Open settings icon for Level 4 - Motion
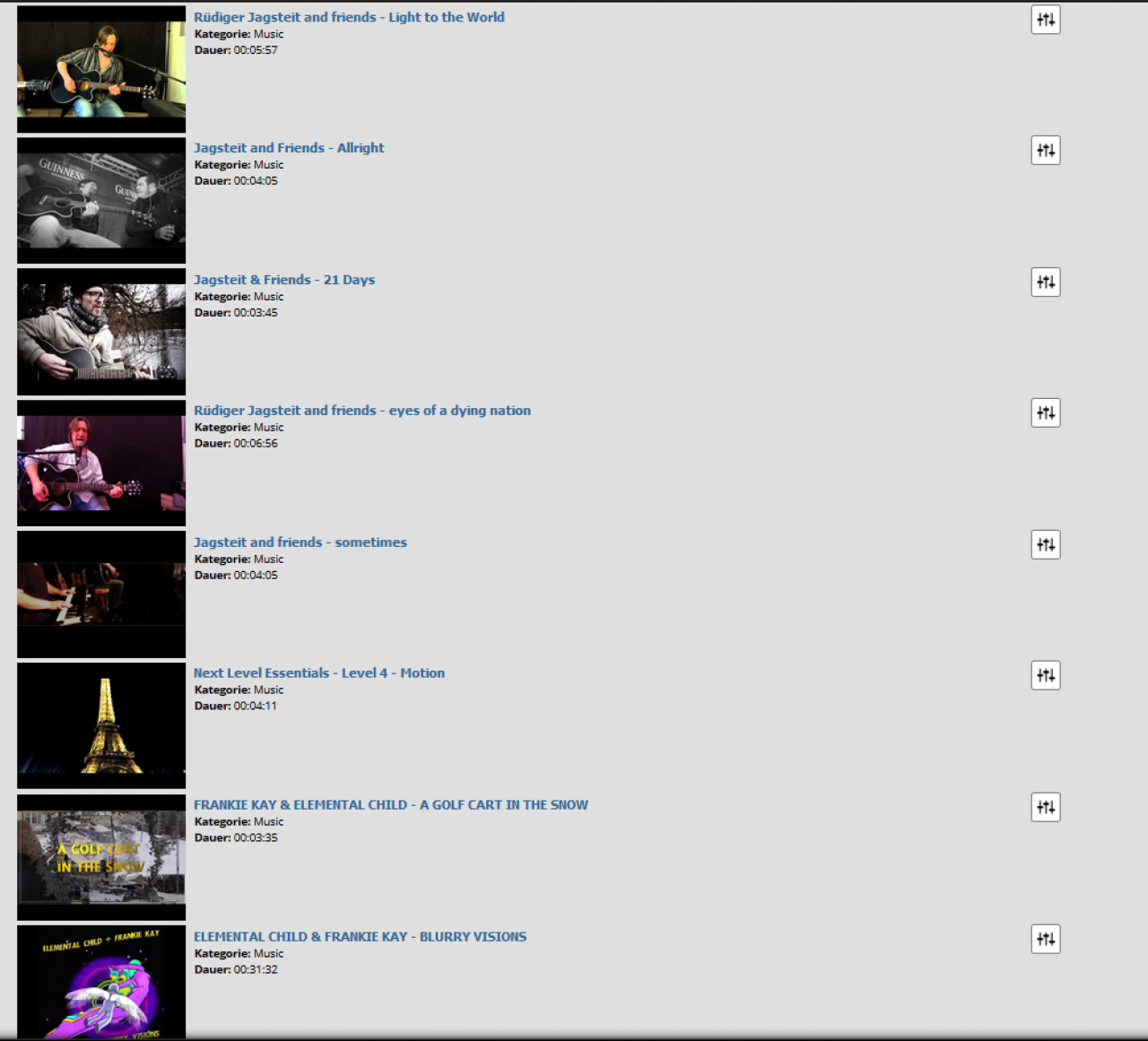The height and width of the screenshot is (1041, 1148). tap(1046, 676)
